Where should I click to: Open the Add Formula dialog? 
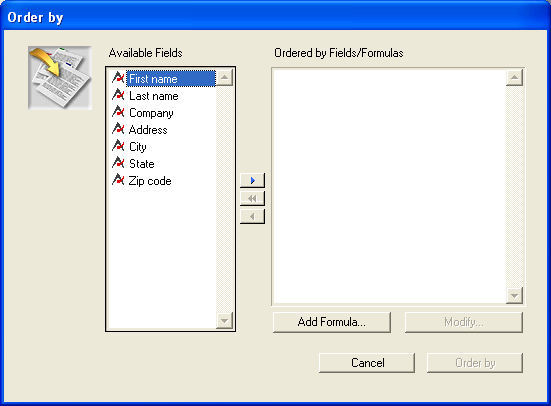tap(332, 322)
